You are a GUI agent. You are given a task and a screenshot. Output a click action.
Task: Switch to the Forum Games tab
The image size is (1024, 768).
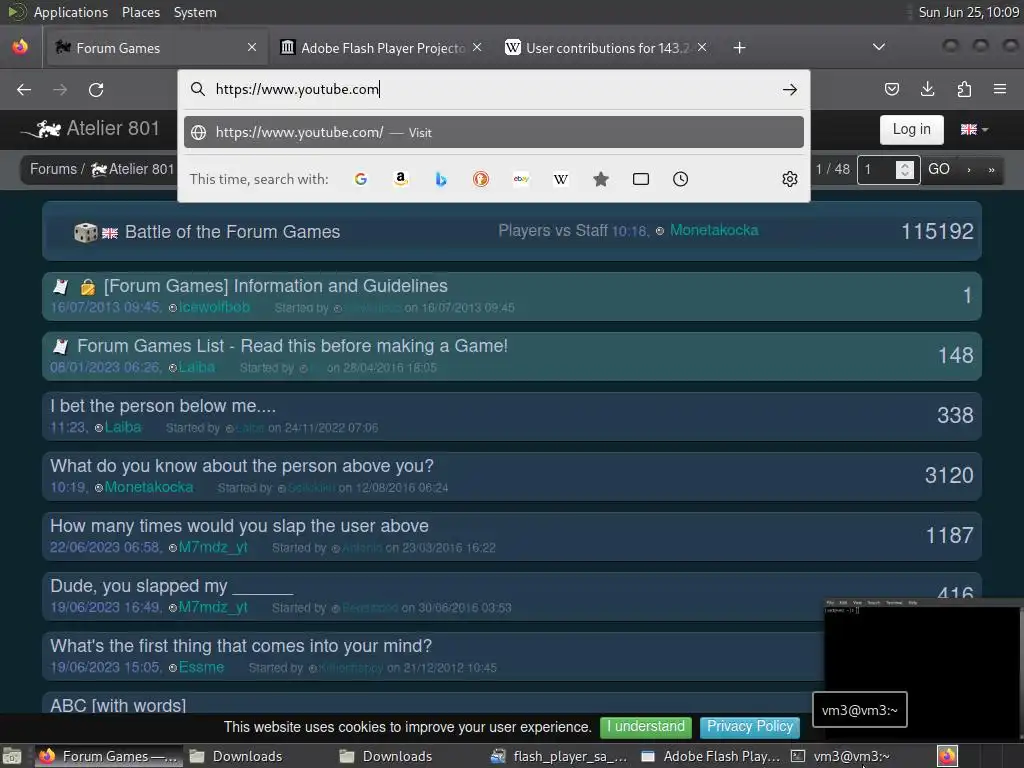(x=156, y=48)
